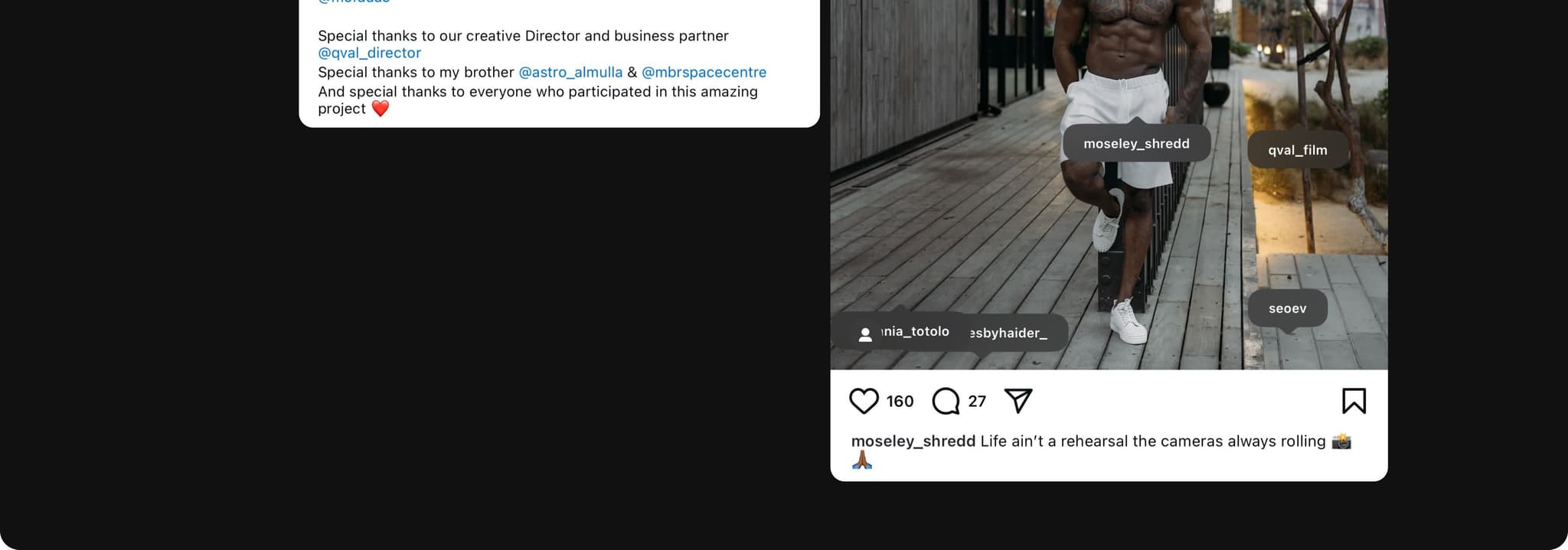Visit the @astro_almulla mention
The height and width of the screenshot is (550, 1568).
570,72
